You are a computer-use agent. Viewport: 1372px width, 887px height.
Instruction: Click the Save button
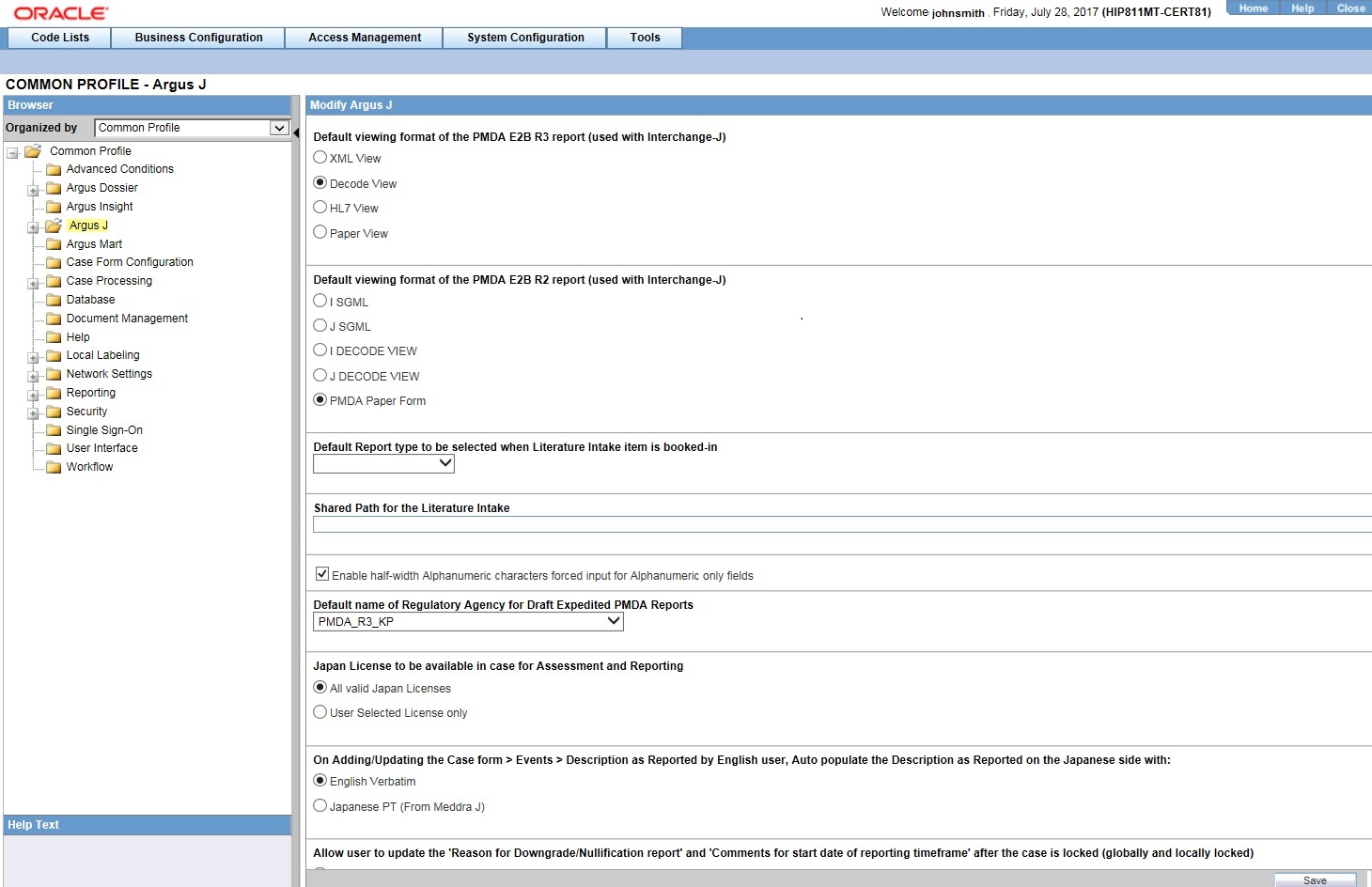click(1315, 880)
